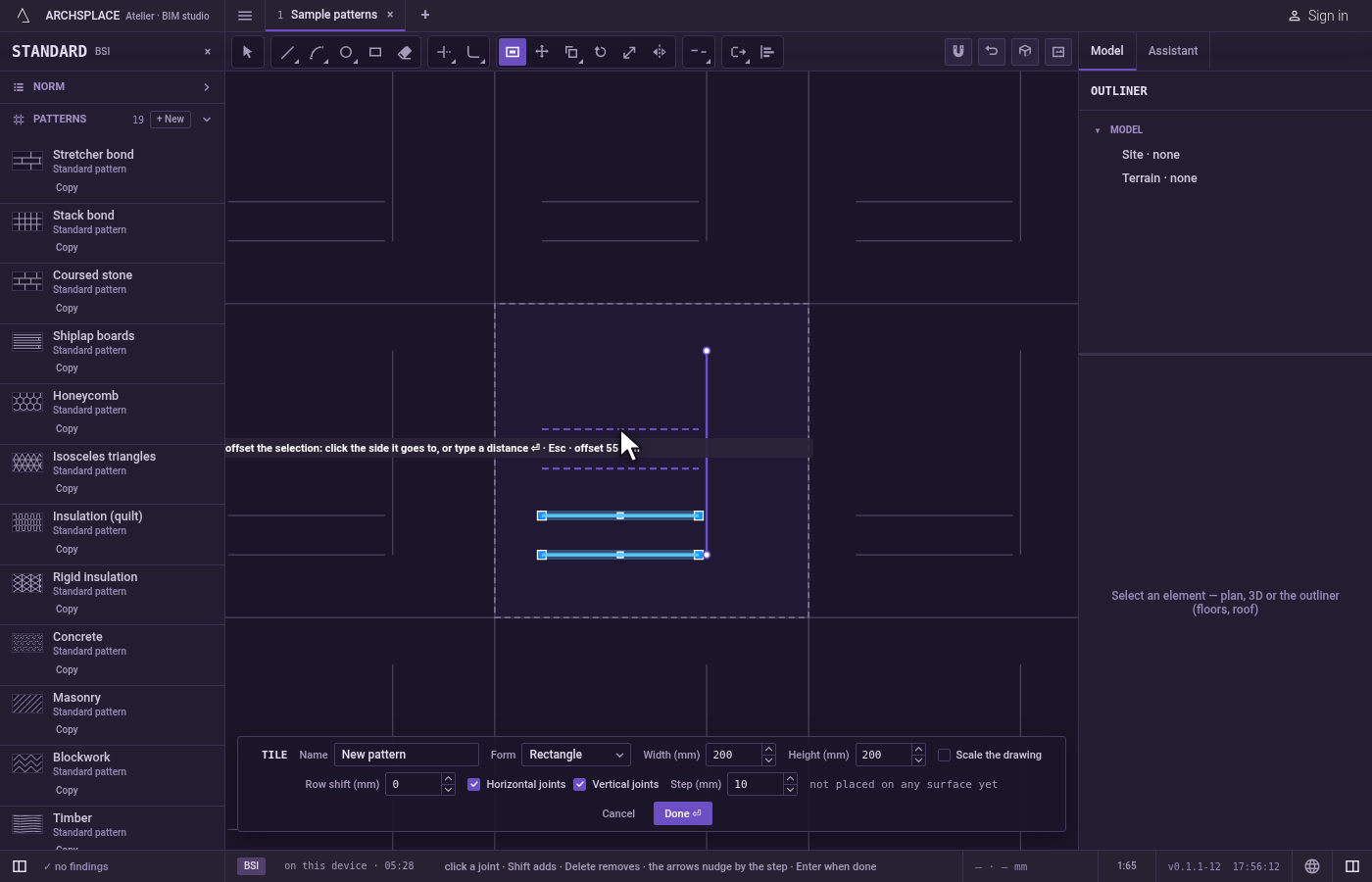The image size is (1372, 882).
Task: Open the hamburger main menu
Action: [245, 15]
